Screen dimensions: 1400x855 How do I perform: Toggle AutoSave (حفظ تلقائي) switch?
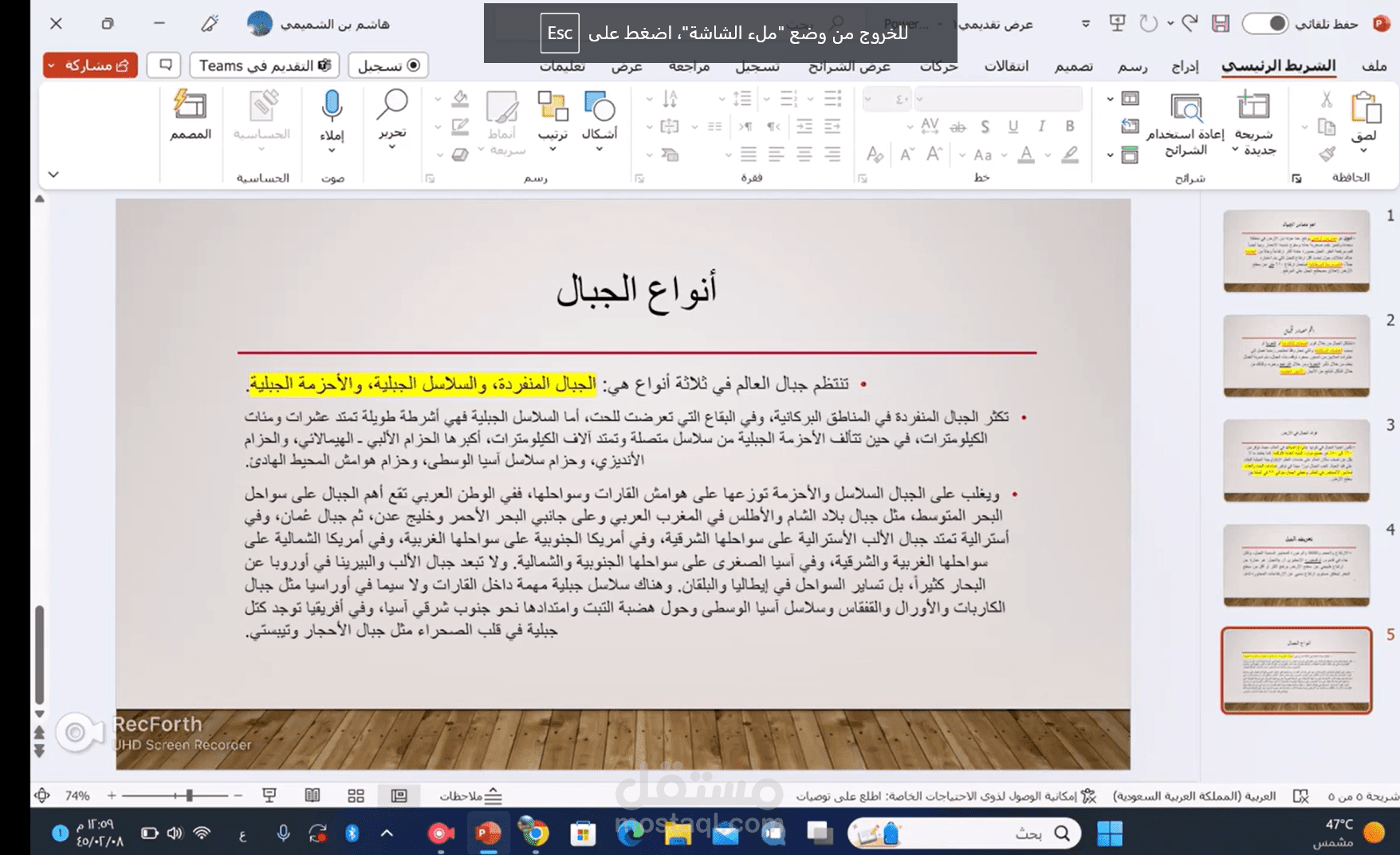coord(1266,24)
